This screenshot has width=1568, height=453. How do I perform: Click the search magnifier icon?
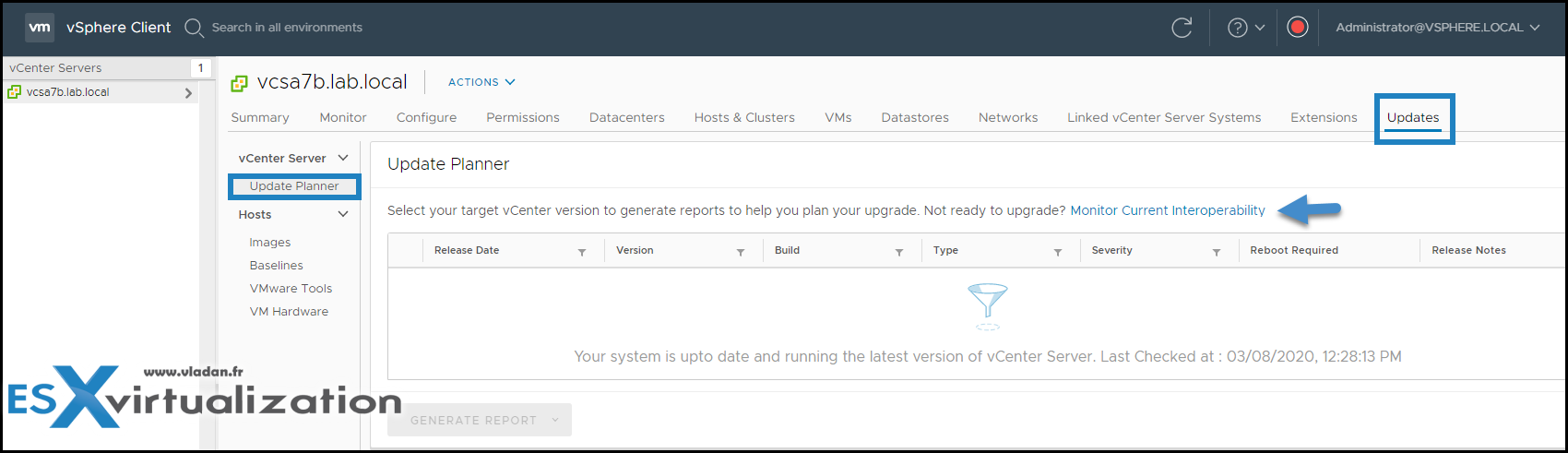tap(194, 28)
